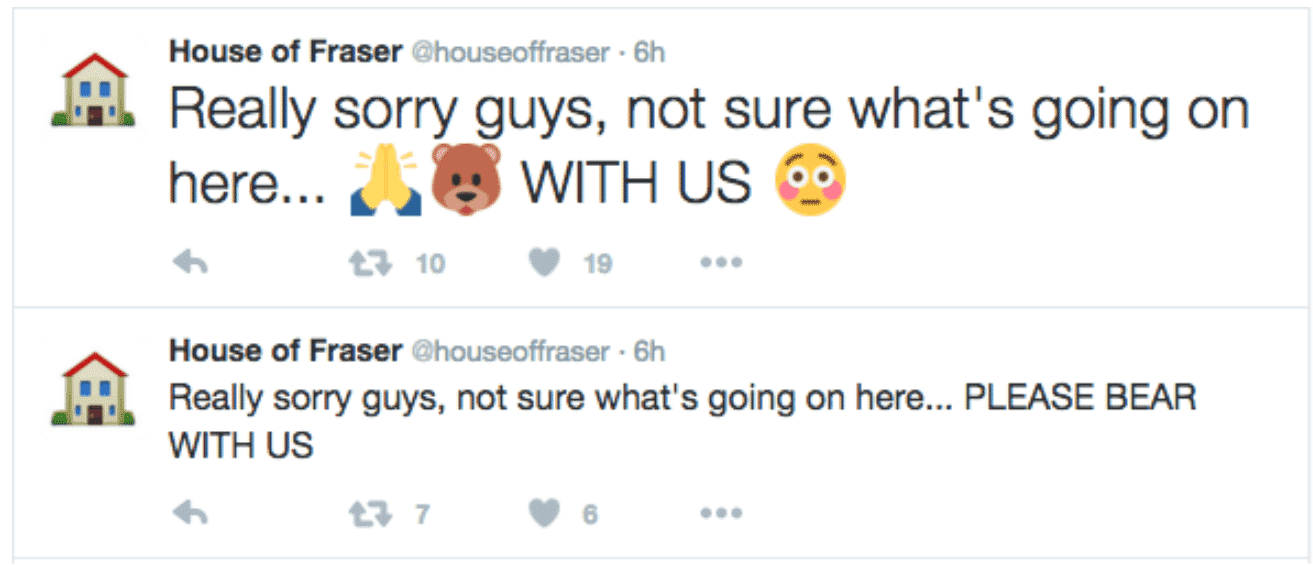The image size is (1313, 566).
Task: Open more options on first tweet
Action: (721, 263)
